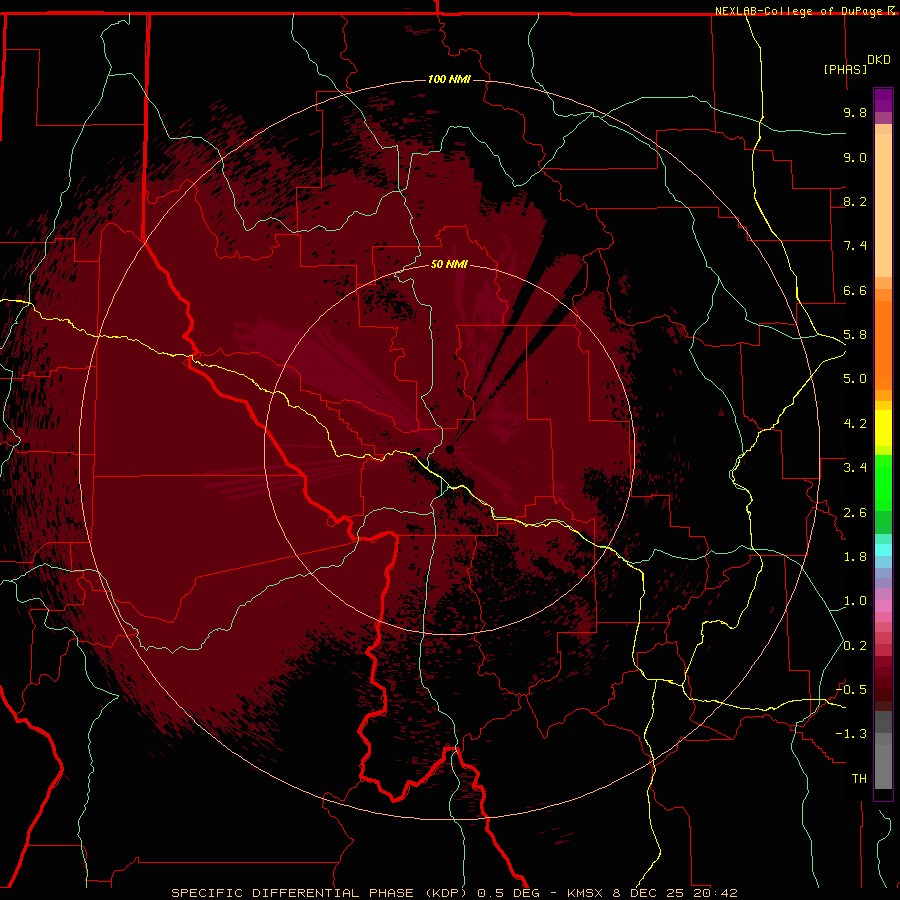Click the 9.8 value on color scale
900x900 pixels.
click(x=855, y=112)
